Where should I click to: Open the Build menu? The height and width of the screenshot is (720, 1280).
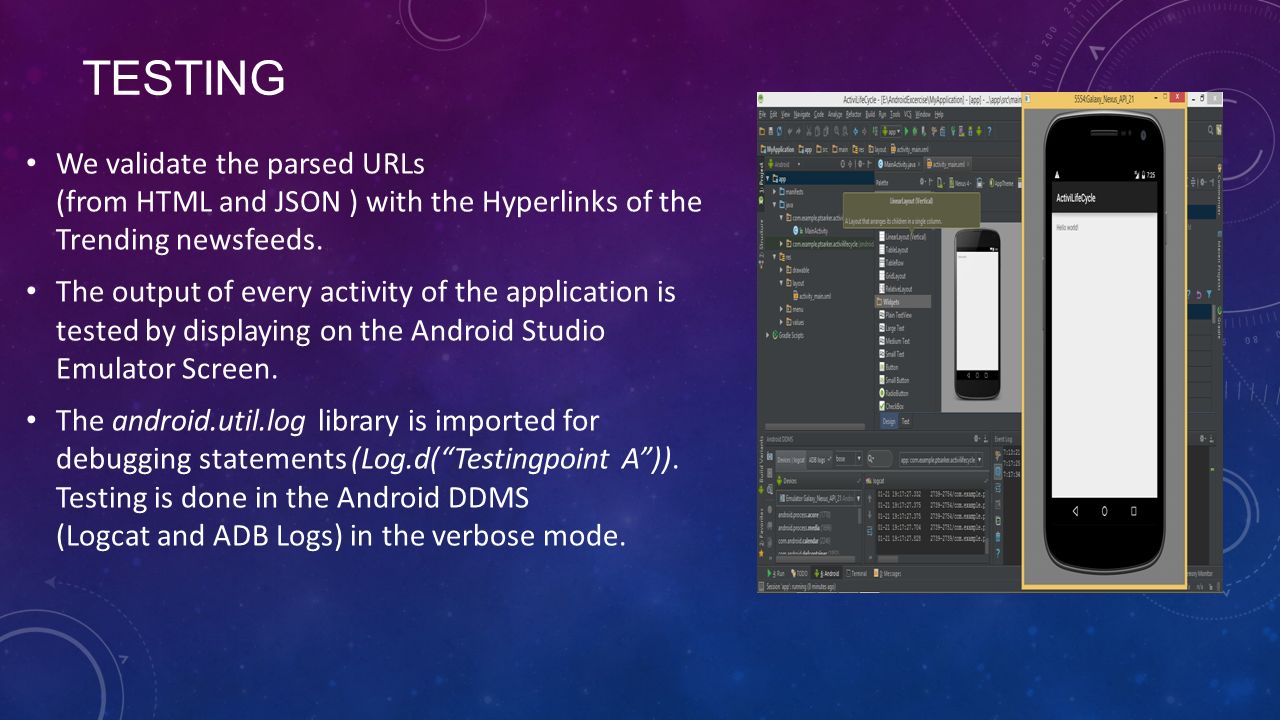tap(870, 115)
